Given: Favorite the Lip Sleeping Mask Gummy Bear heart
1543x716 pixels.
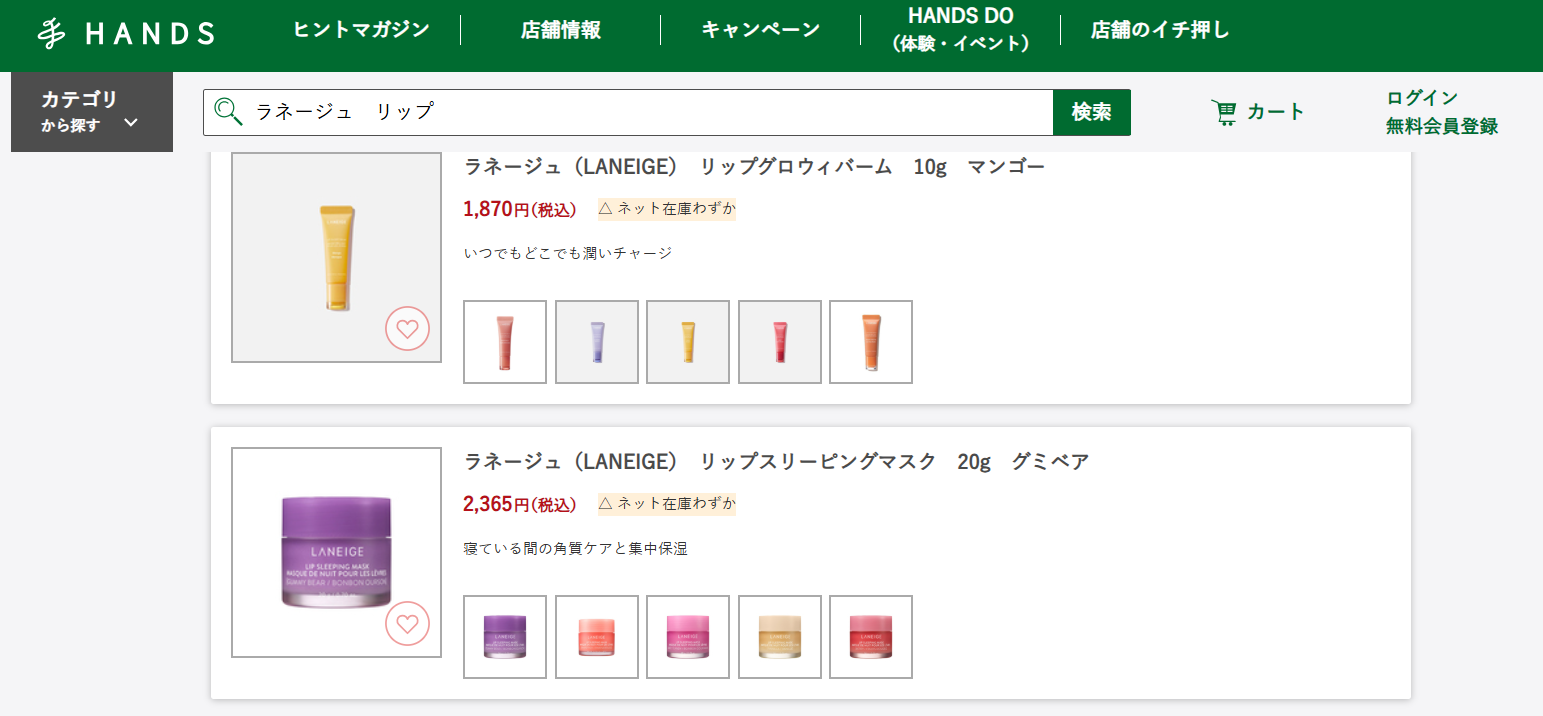Looking at the screenshot, I should coord(407,624).
